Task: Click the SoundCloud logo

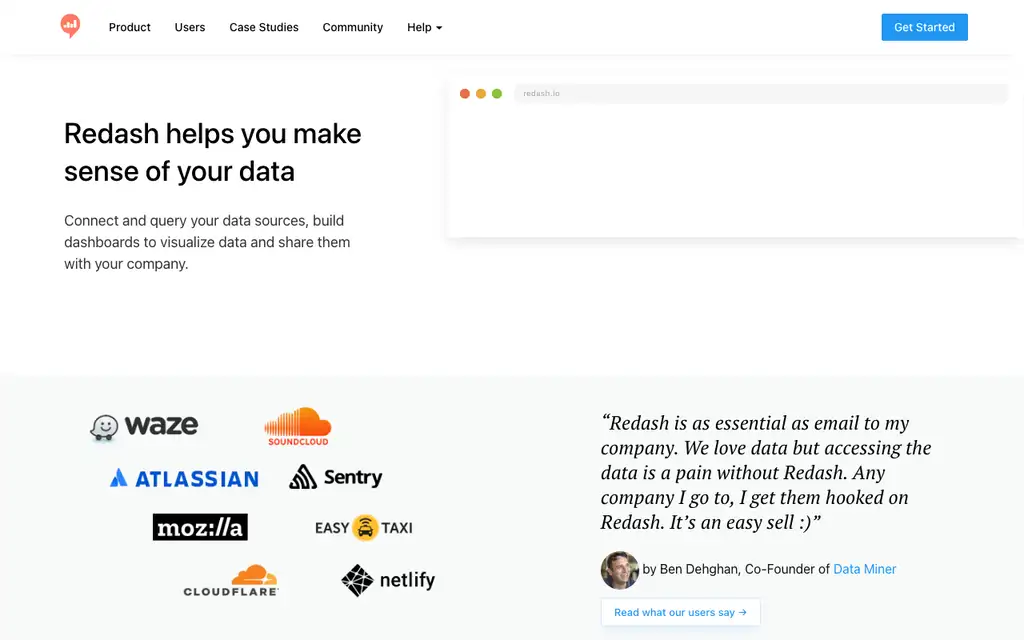Action: coord(298,426)
